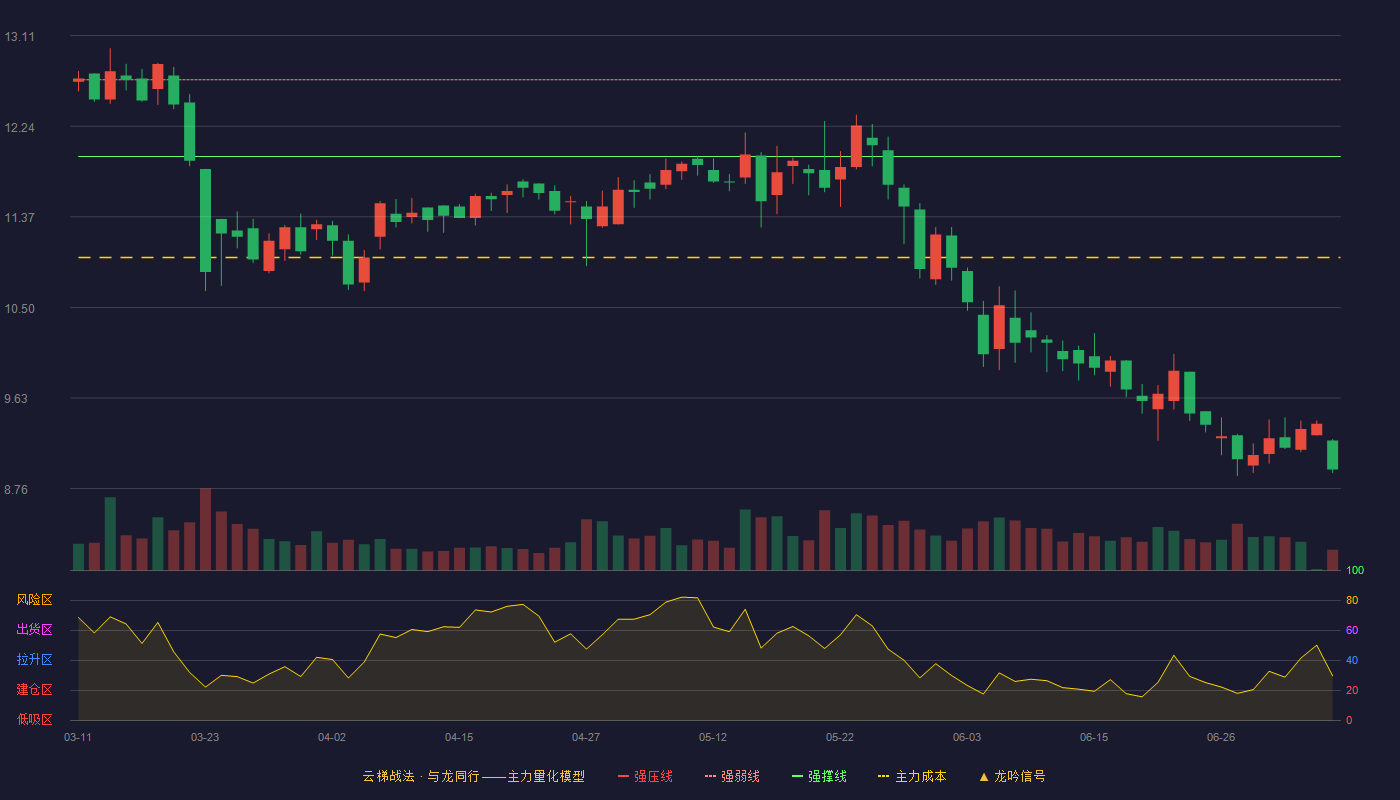Select the 风险区 zone label
Viewport: 1400px width, 800px height.
tap(34, 600)
